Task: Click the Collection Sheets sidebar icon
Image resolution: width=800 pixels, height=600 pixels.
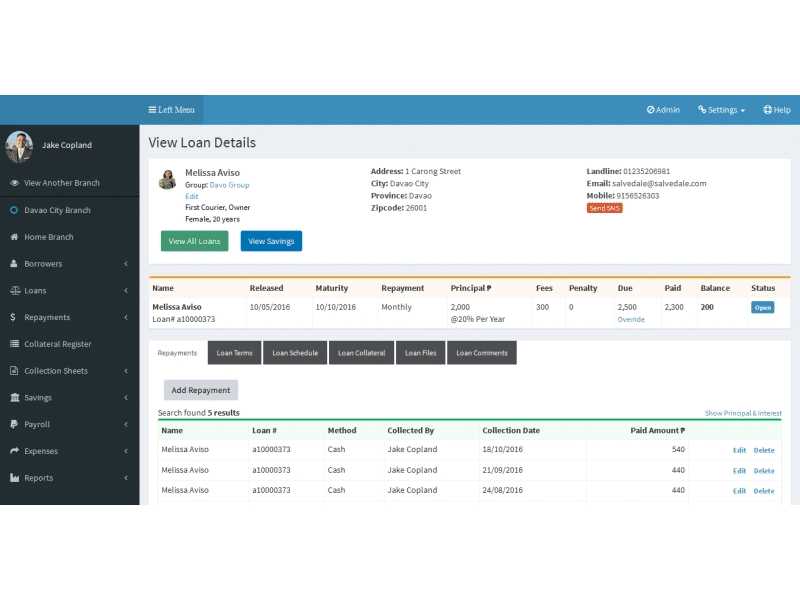Action: click(12, 371)
